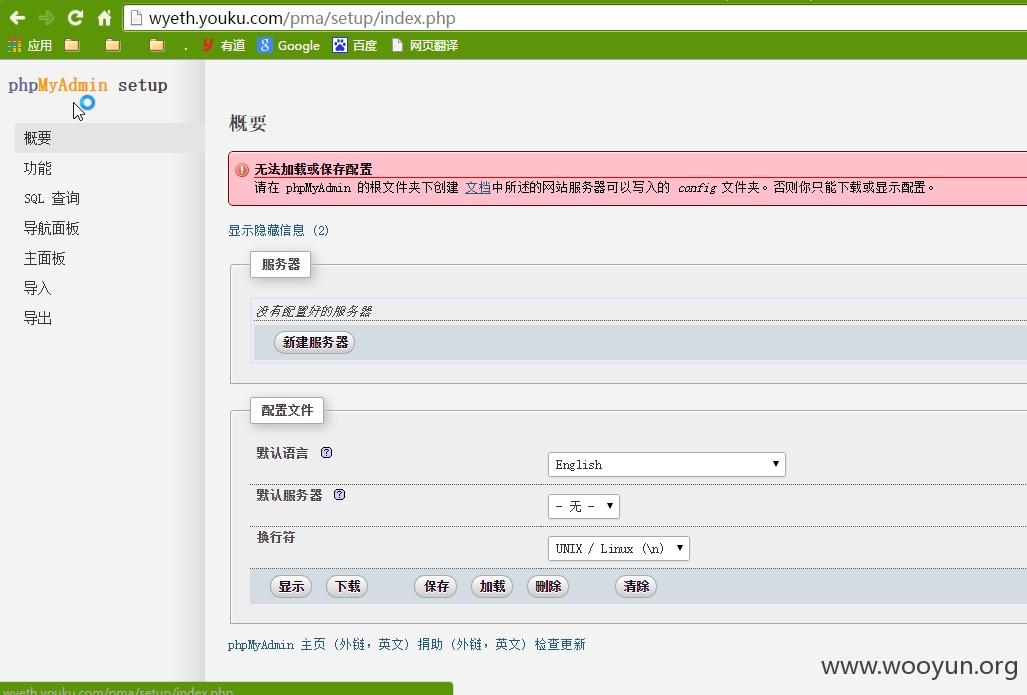Open the first bookmark folder after 应用
Viewport: 1027px width, 695px height.
pos(72,45)
